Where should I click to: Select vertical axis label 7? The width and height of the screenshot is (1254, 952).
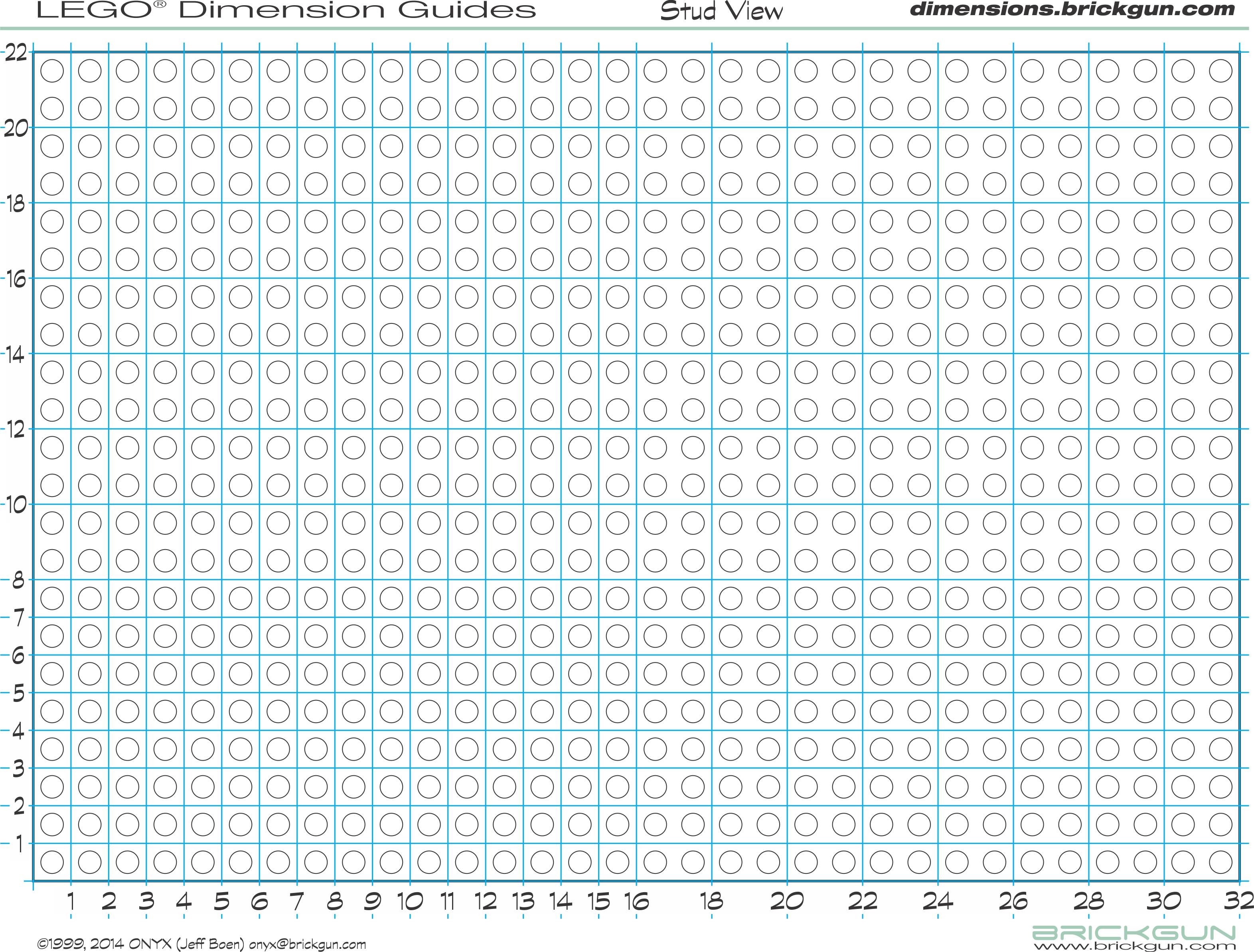click(19, 618)
